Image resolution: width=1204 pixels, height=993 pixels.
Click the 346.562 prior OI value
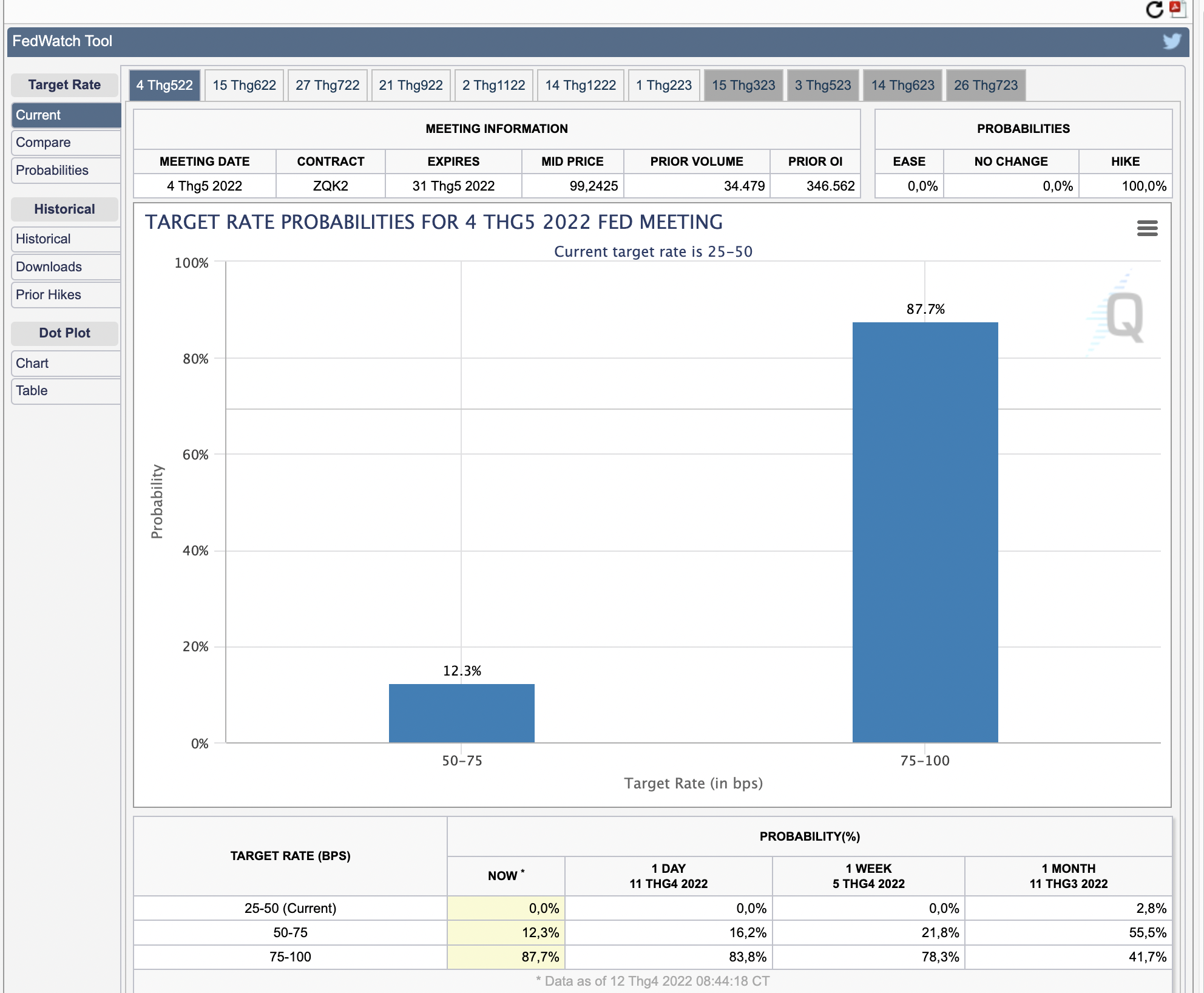(830, 186)
